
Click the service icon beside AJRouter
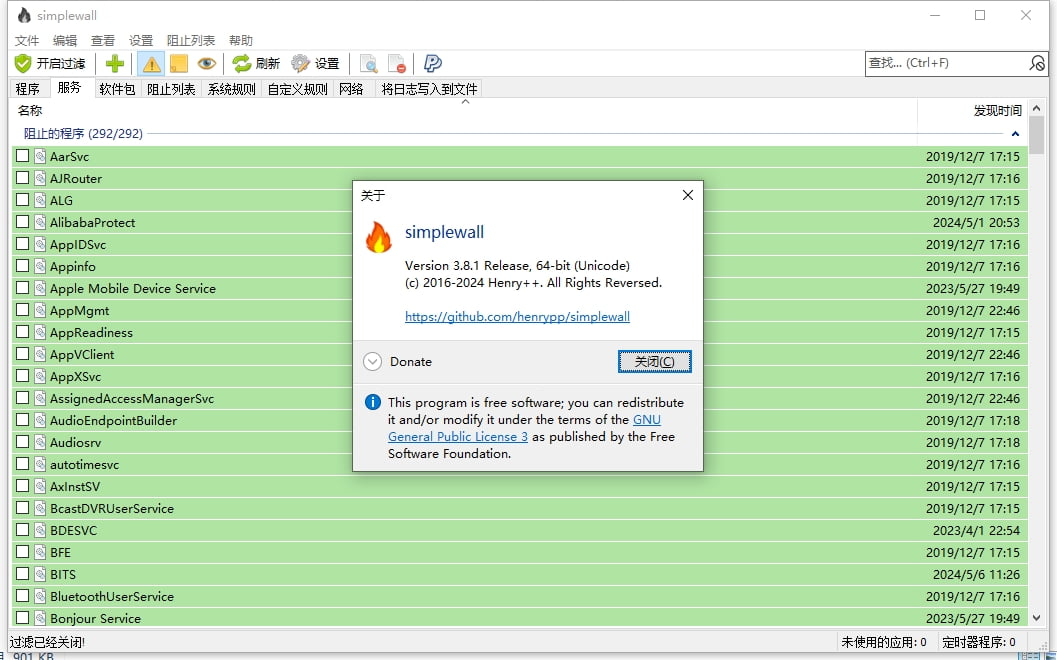pos(40,178)
